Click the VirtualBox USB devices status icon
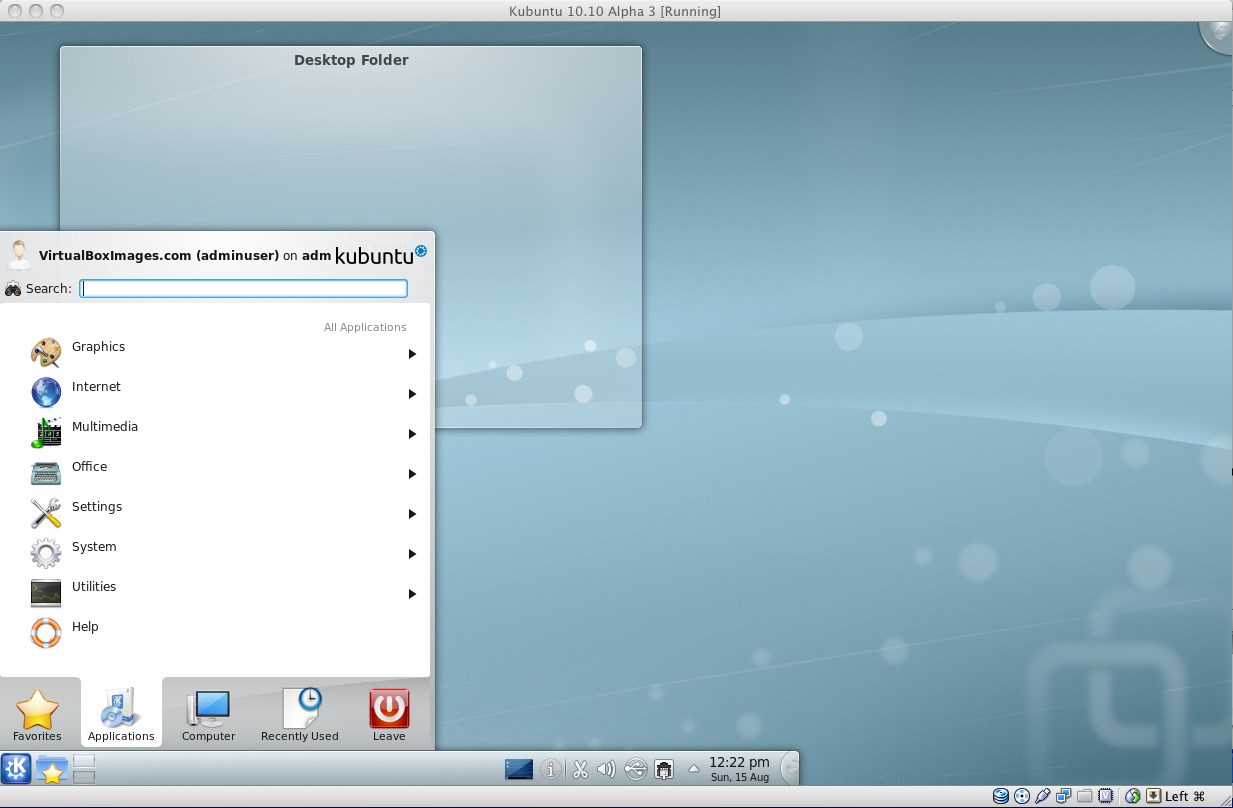 pyautogui.click(x=1043, y=796)
